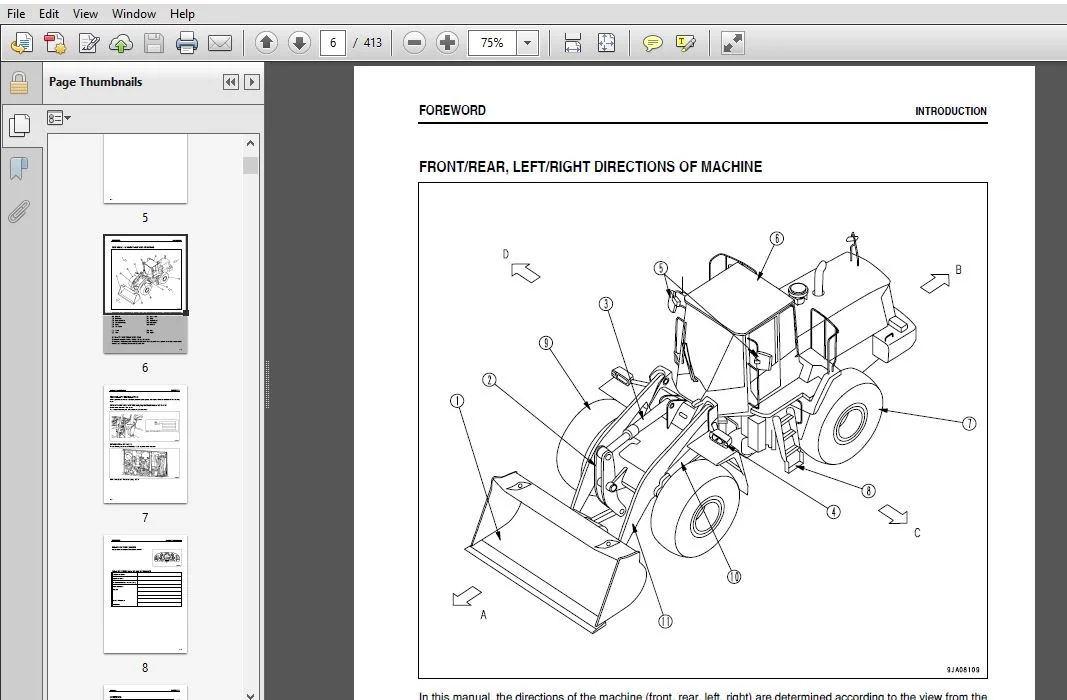The width and height of the screenshot is (1067, 700).
Task: Open the Bookmarks panel icon
Action: pyautogui.click(x=19, y=168)
